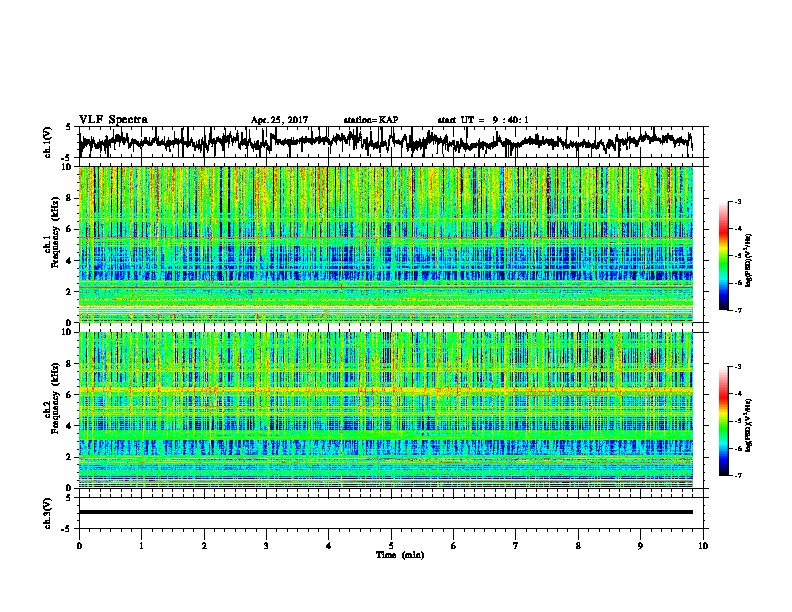Click the ch.1 color bar unit label
Image resolution: width=792 pixels, height=612 pixels.
[749, 260]
